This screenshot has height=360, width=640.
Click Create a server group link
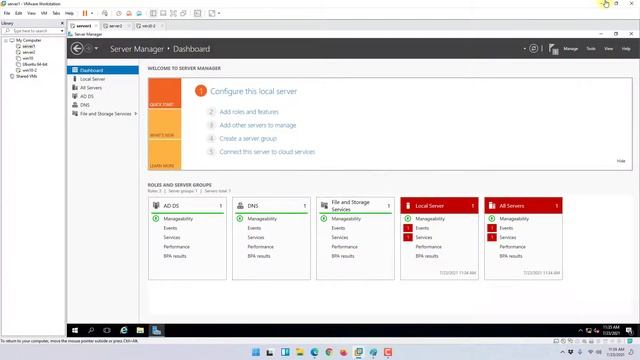pos(248,139)
